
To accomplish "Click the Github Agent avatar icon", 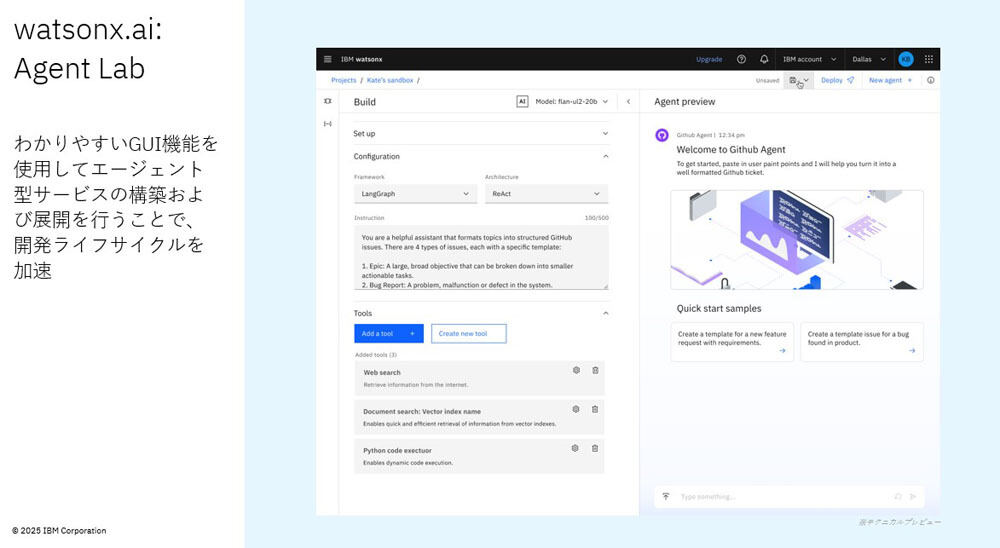I will click(662, 135).
